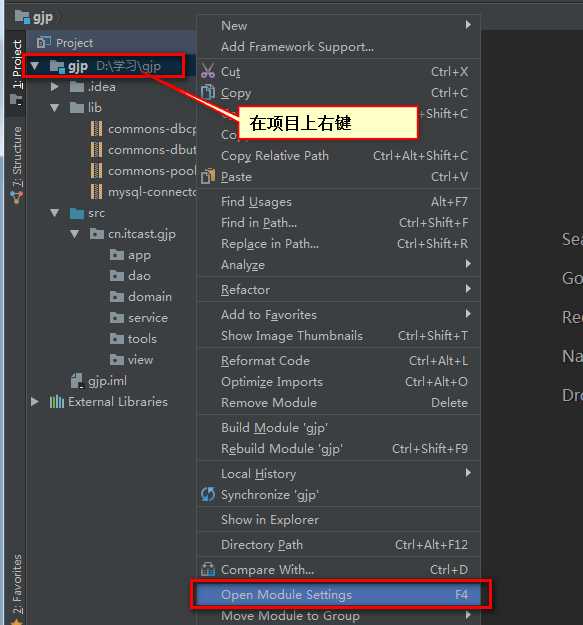This screenshot has height=625, width=583.
Task: Click the app package folder icon
Action: 117,255
